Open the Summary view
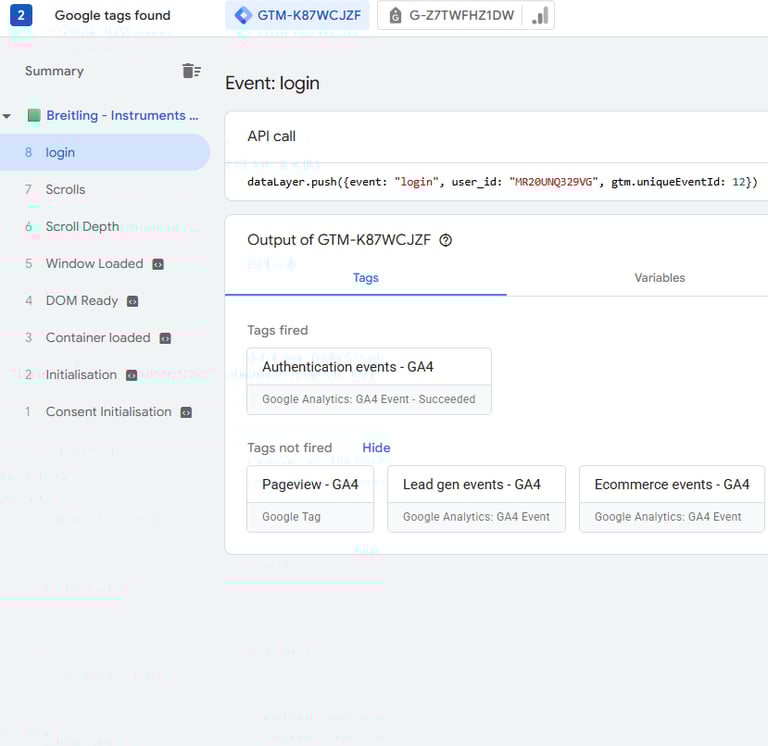Screen dimensions: 768x746 pyautogui.click(x=54, y=71)
